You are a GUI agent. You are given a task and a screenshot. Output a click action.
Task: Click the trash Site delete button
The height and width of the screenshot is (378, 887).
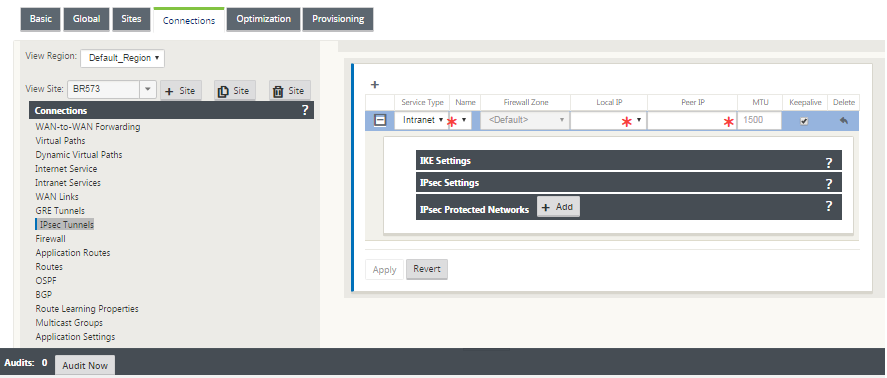pyautogui.click(x=290, y=91)
